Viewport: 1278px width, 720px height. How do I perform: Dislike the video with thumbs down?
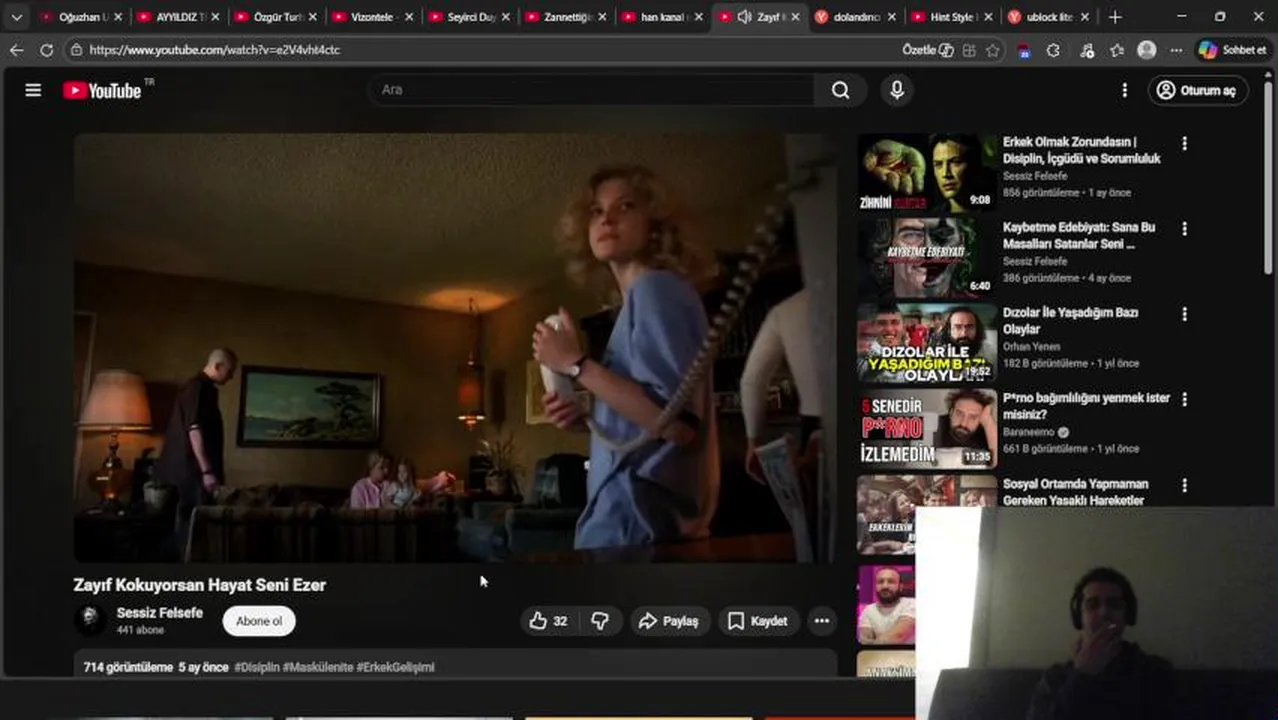(x=600, y=621)
